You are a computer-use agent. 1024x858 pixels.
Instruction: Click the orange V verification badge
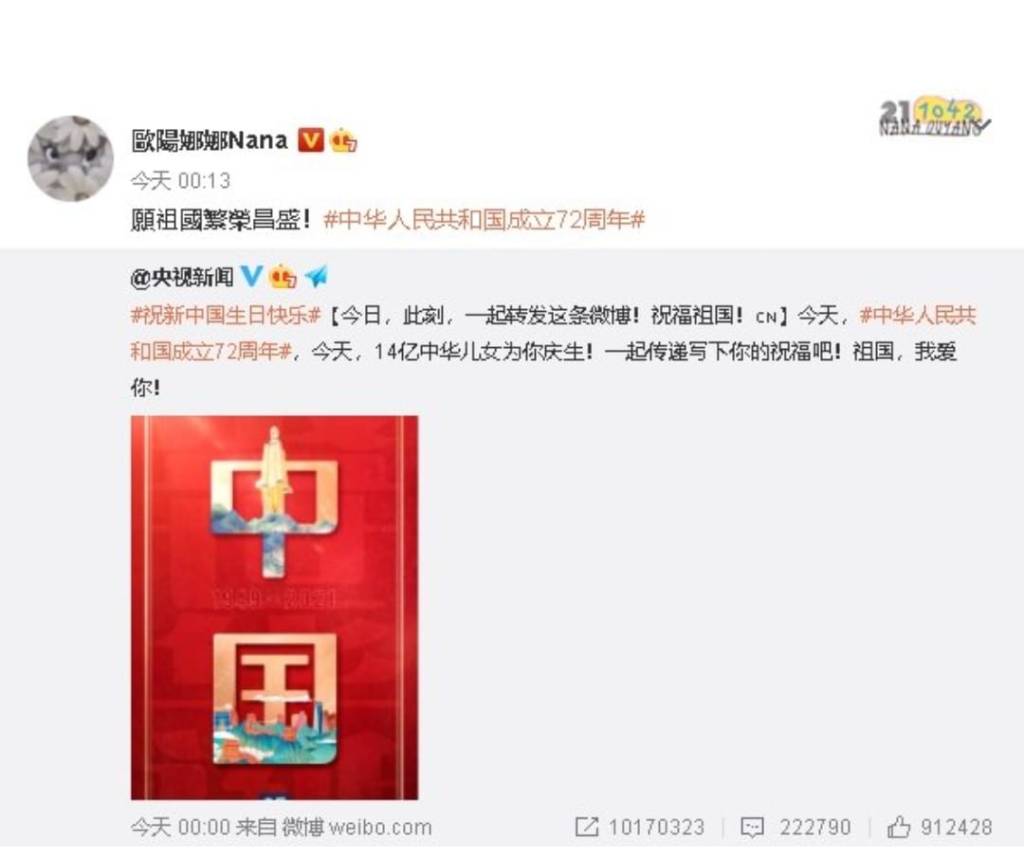coord(310,140)
